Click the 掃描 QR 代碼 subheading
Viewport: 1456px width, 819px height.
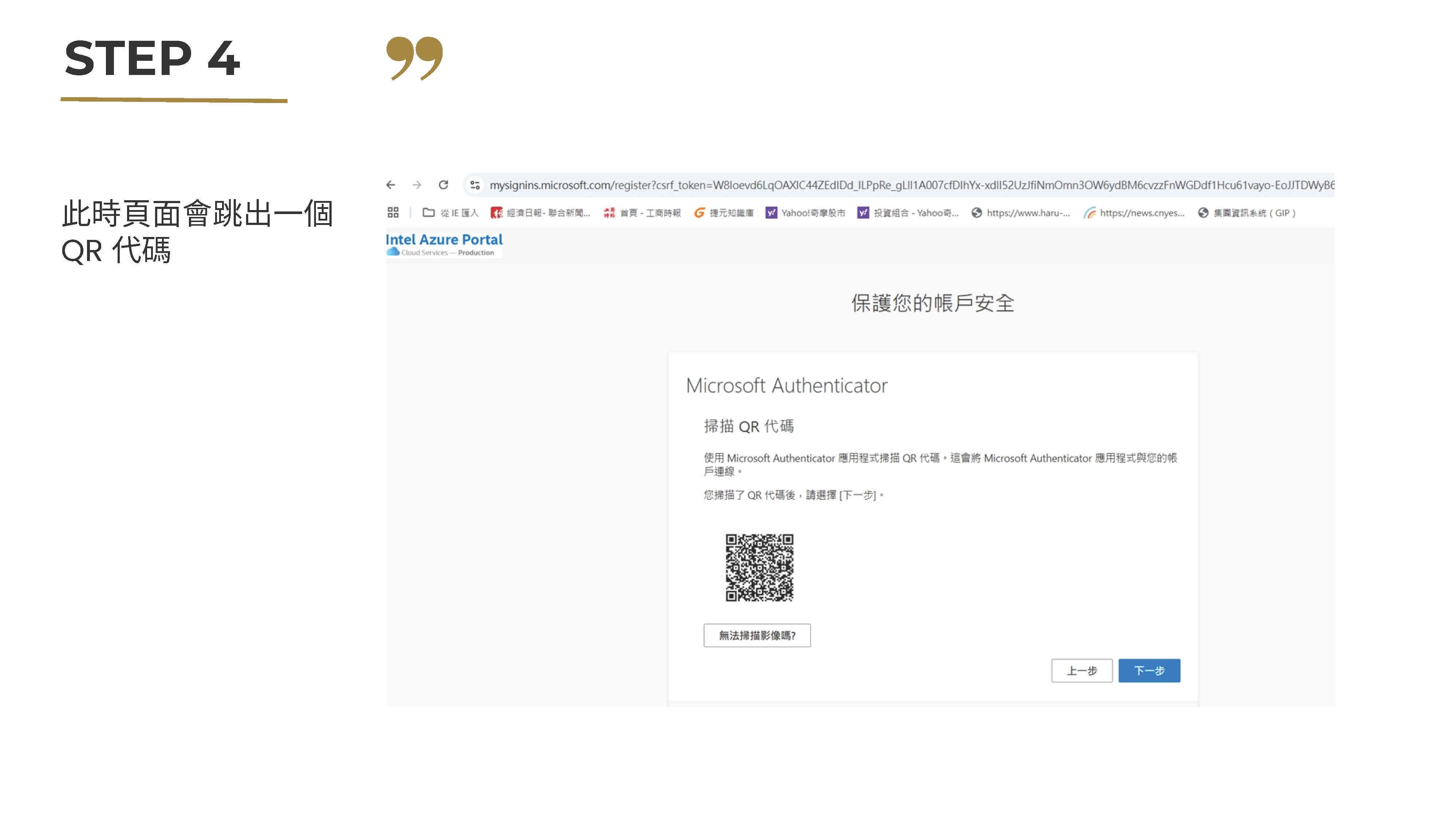coord(748,426)
